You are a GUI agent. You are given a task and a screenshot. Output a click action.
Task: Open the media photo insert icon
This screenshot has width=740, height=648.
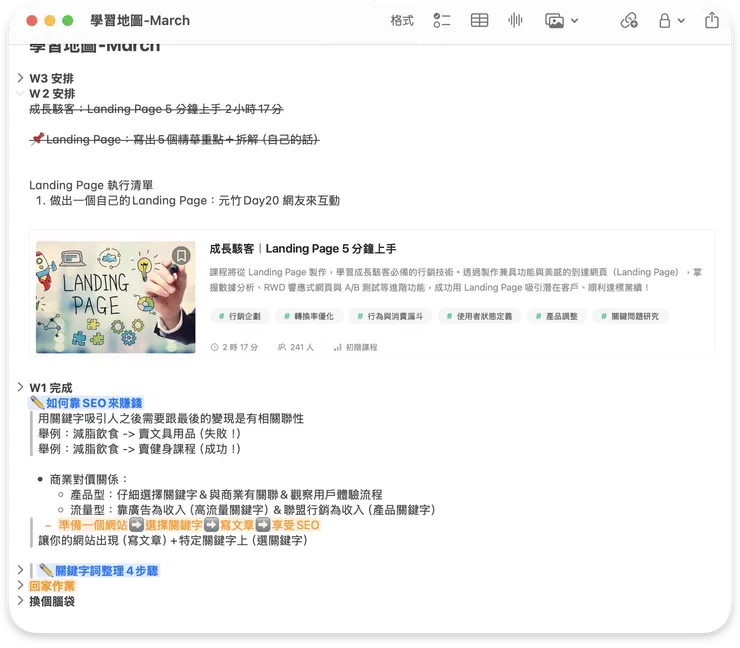click(555, 21)
